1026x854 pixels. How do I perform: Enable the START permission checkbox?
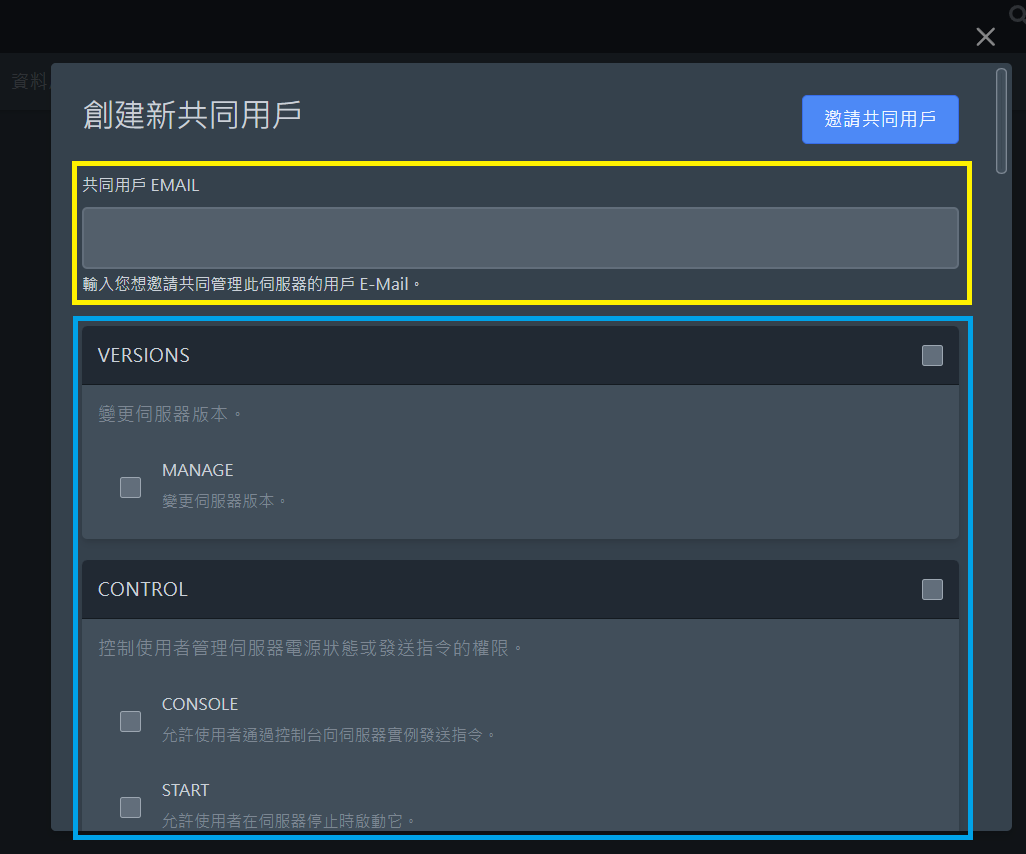pyautogui.click(x=130, y=807)
